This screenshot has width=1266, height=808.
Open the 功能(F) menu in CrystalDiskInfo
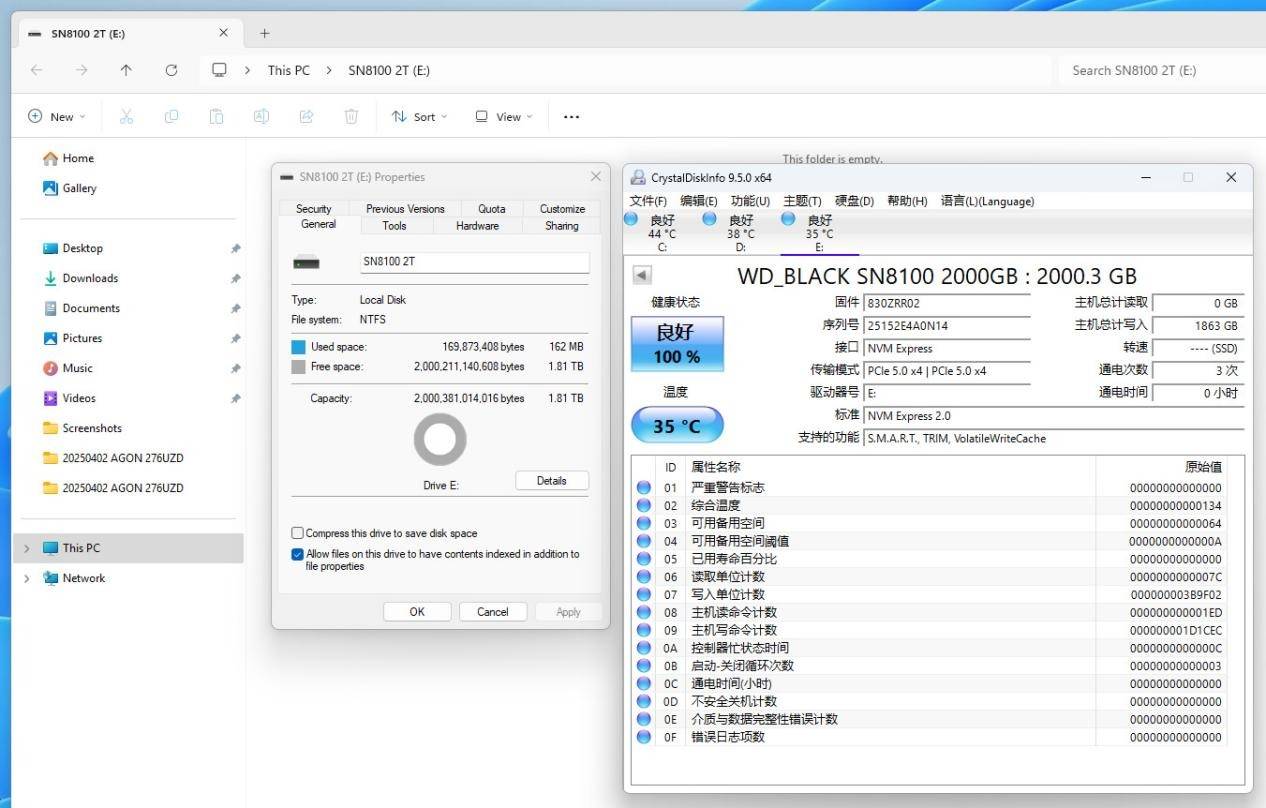(x=750, y=201)
